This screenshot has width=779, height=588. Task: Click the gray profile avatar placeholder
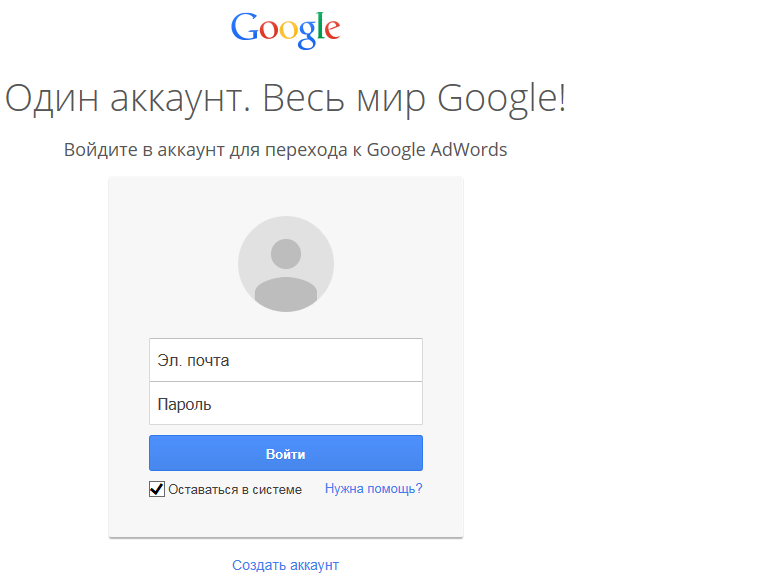coord(286,264)
